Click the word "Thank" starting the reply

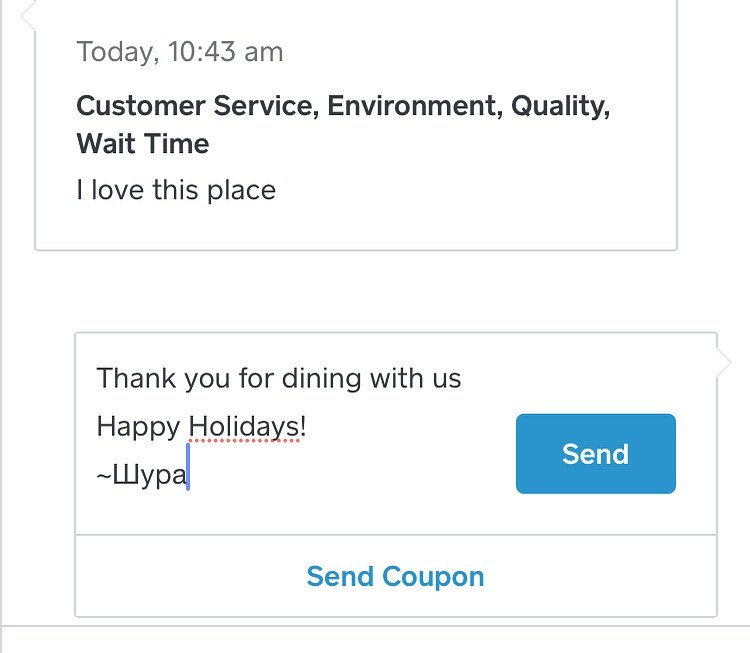pyautogui.click(x=135, y=379)
